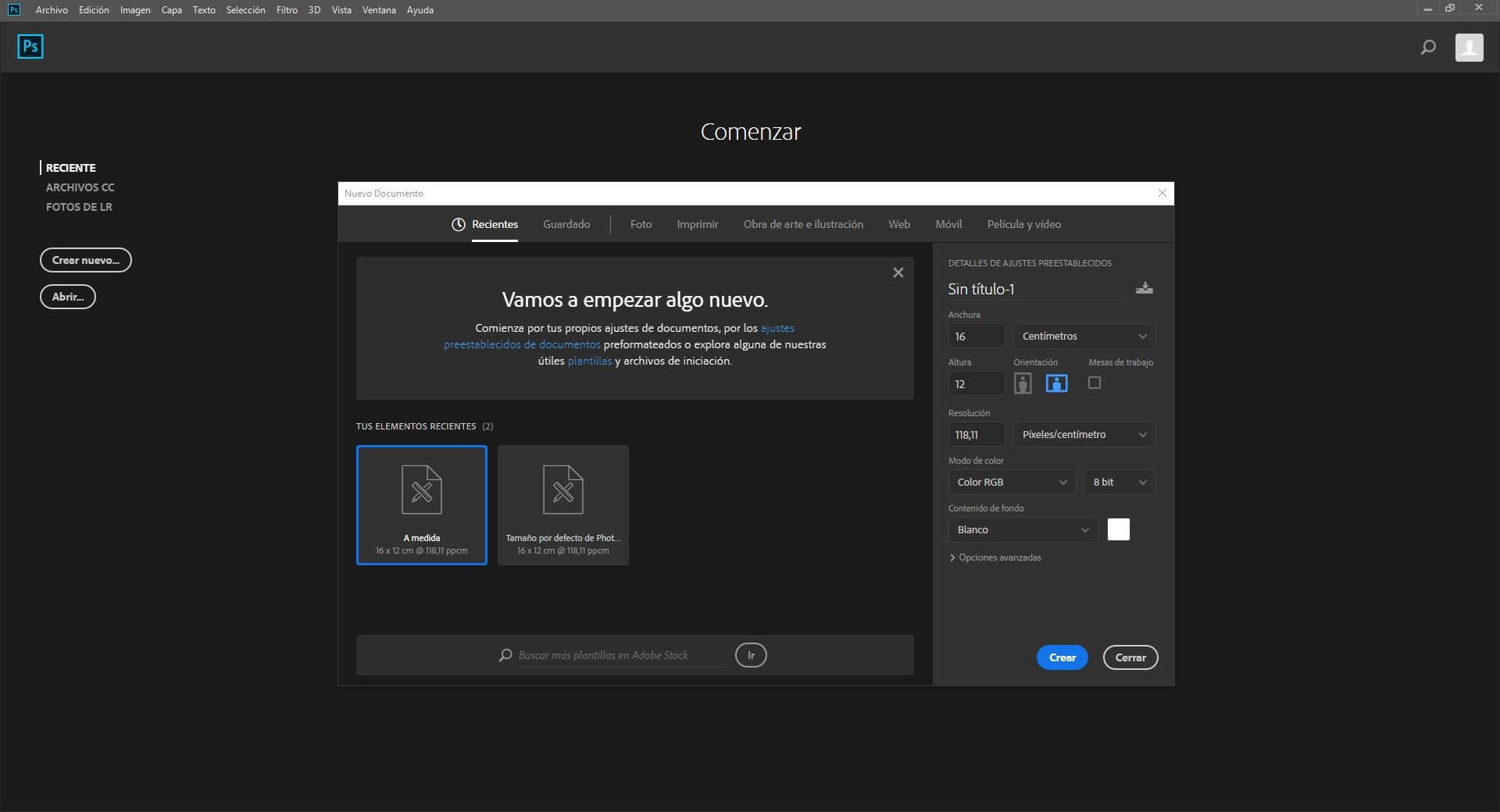Click the Adobe Stock search magnifier icon
Image resolution: width=1500 pixels, height=812 pixels.
(505, 655)
